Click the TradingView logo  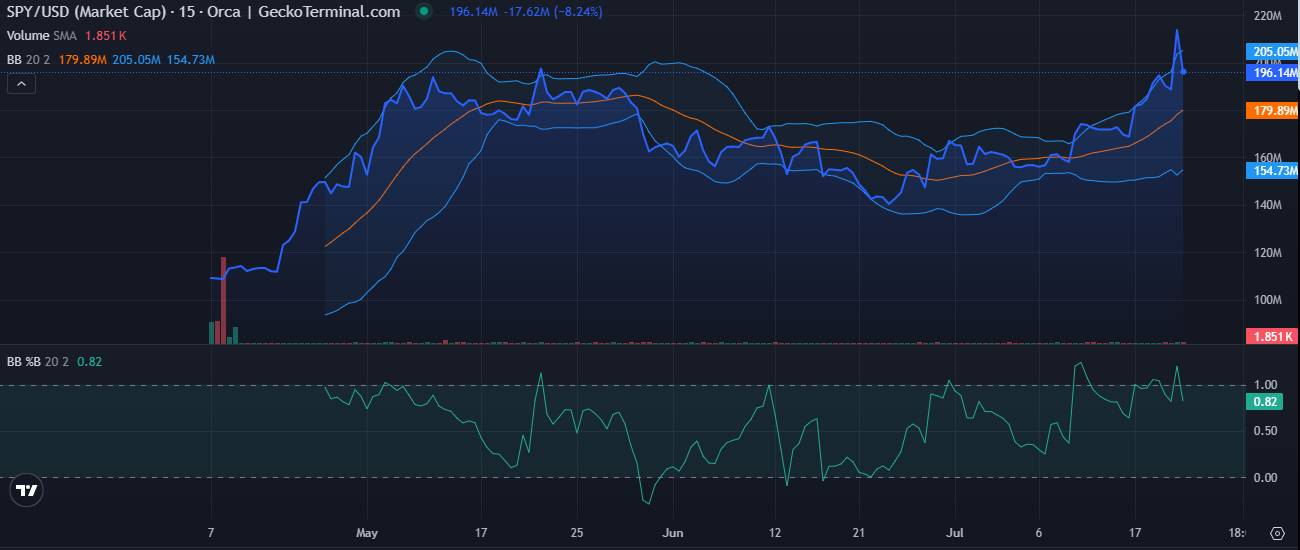(27, 490)
